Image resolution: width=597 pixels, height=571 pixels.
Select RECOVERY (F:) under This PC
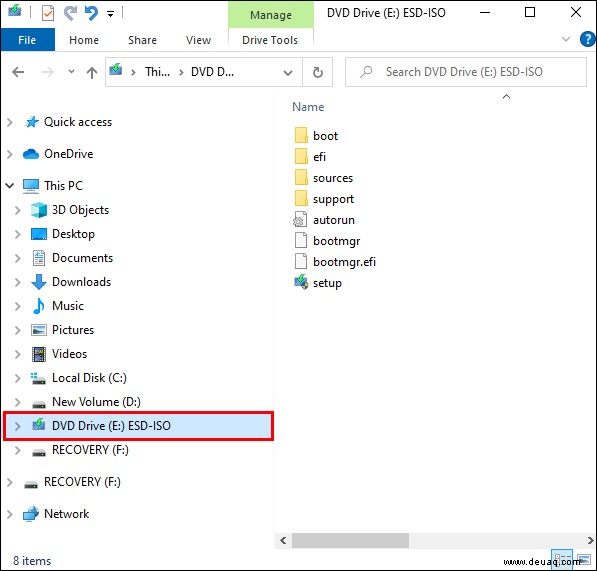tap(90, 450)
